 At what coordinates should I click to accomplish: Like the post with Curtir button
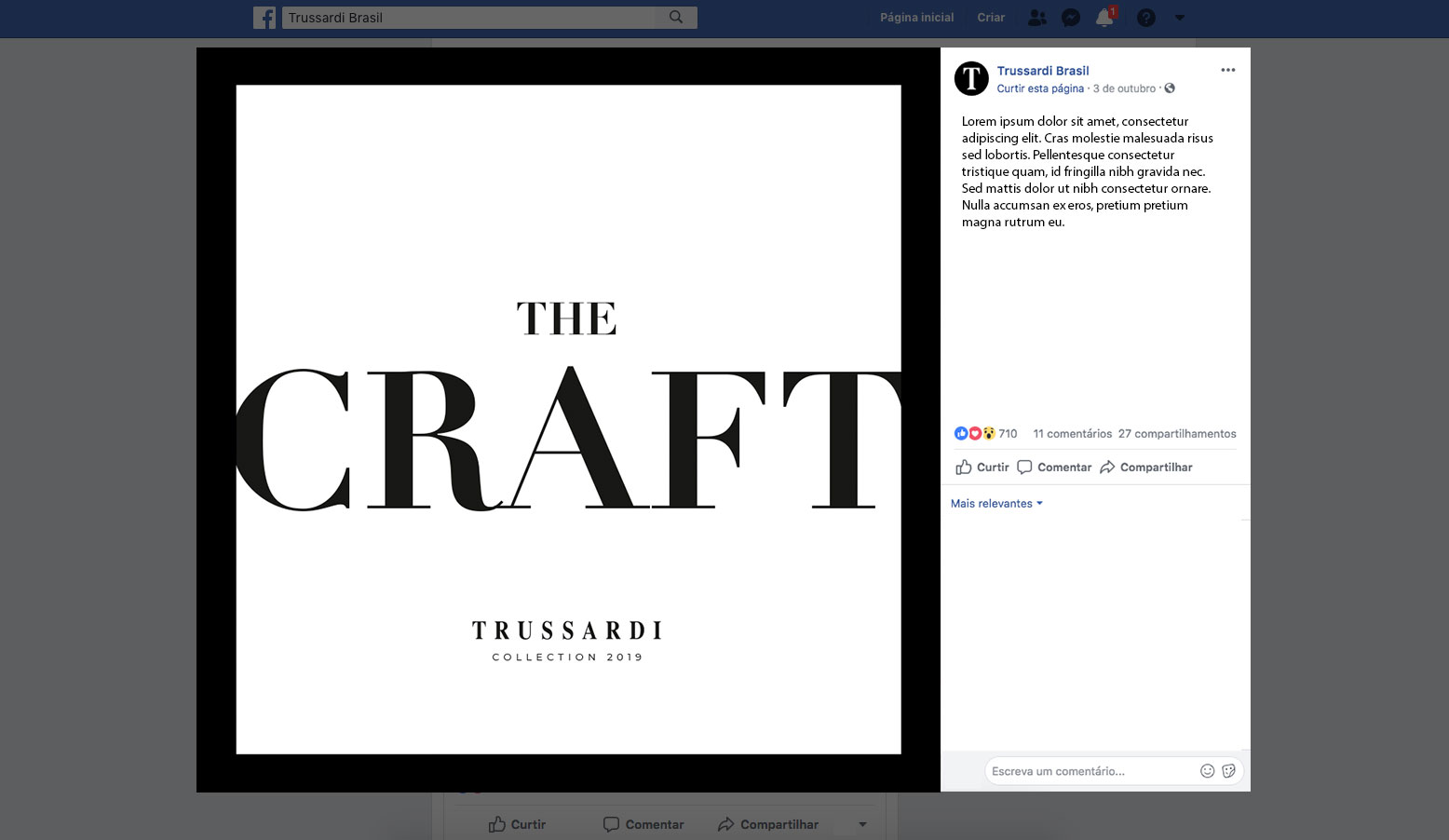pos(982,467)
